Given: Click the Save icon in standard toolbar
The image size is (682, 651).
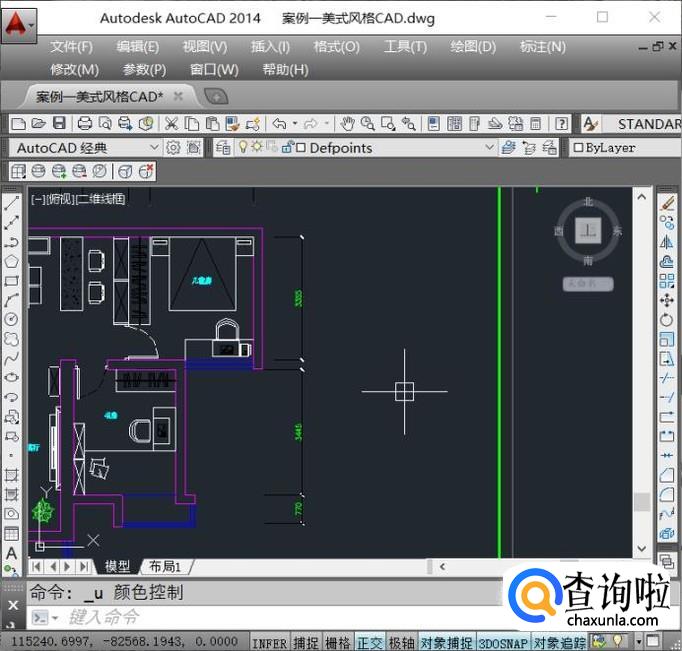Looking at the screenshot, I should click(59, 123).
